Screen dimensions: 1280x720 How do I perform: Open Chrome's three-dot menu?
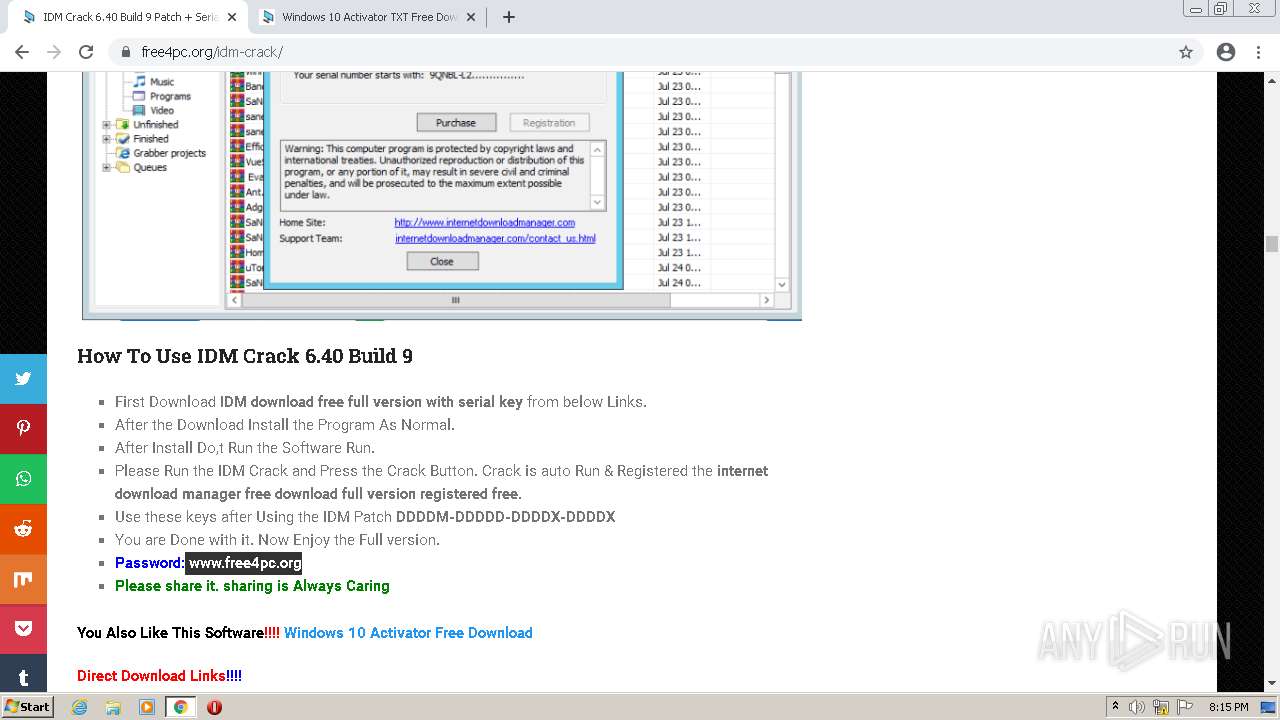[1258, 52]
